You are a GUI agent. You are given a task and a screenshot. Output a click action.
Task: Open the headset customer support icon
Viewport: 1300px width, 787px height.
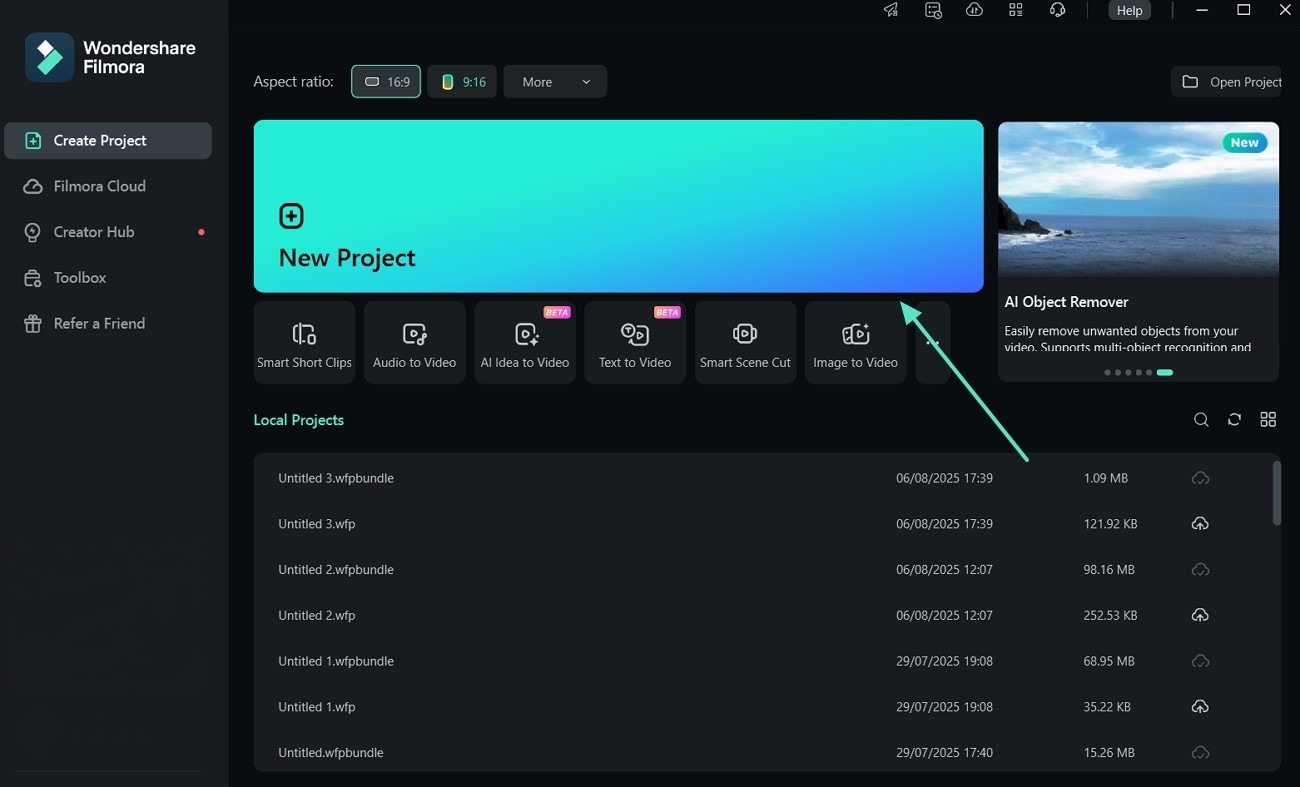click(x=1057, y=10)
